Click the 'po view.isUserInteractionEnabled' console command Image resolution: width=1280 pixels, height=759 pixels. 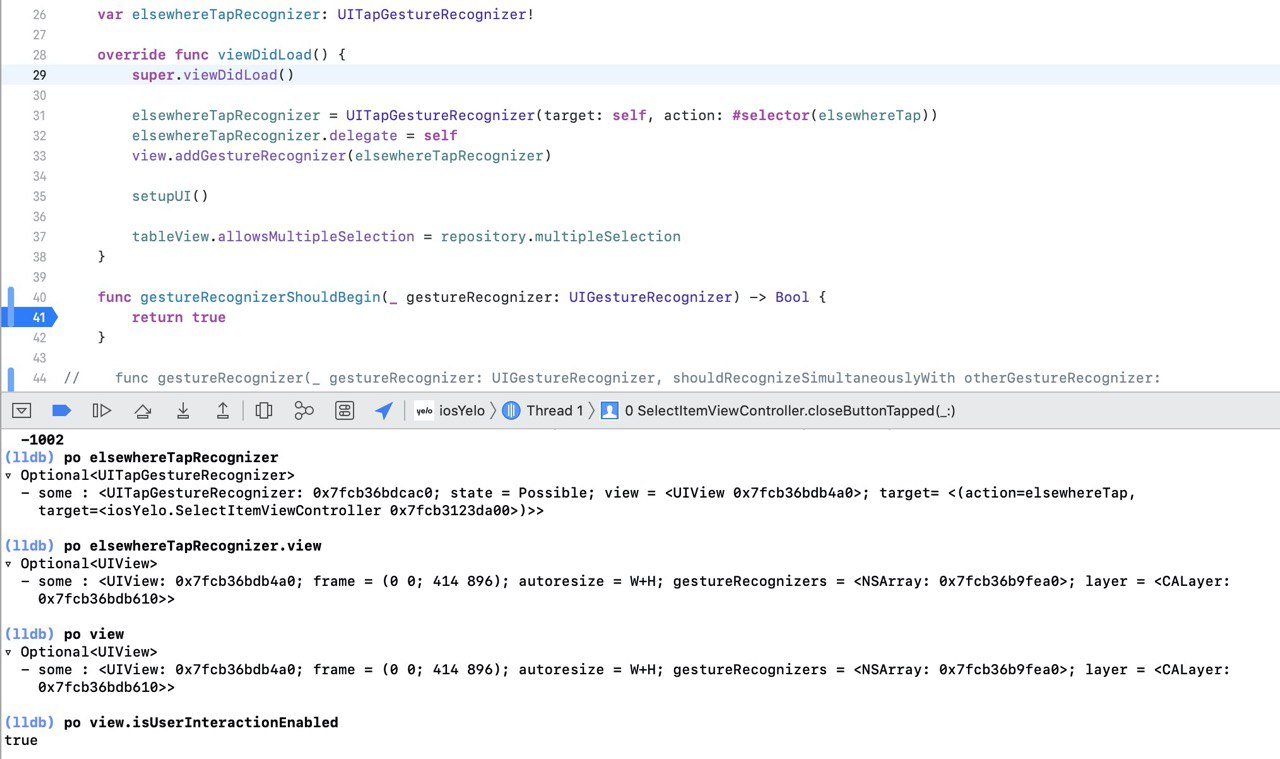(200, 722)
